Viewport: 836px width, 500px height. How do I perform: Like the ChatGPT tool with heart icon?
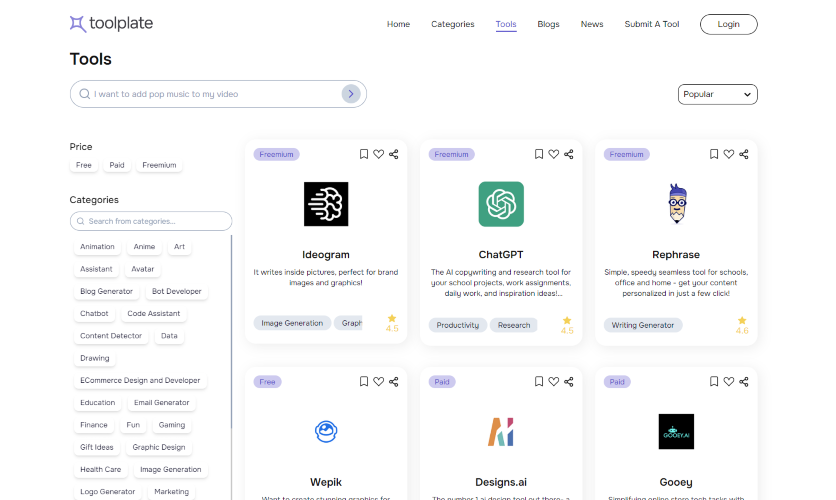[x=553, y=154]
